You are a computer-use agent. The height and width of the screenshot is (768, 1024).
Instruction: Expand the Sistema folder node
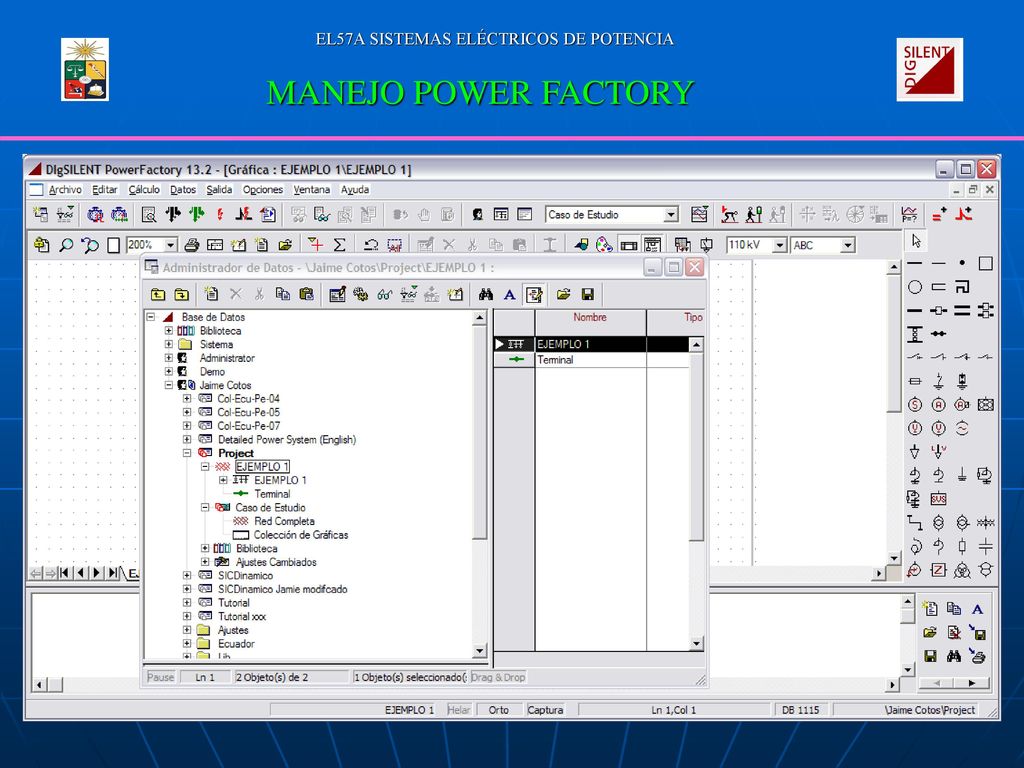pyautogui.click(x=168, y=344)
